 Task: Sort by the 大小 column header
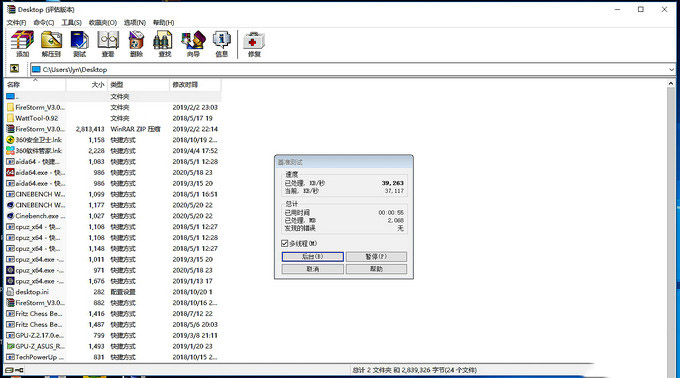87,85
